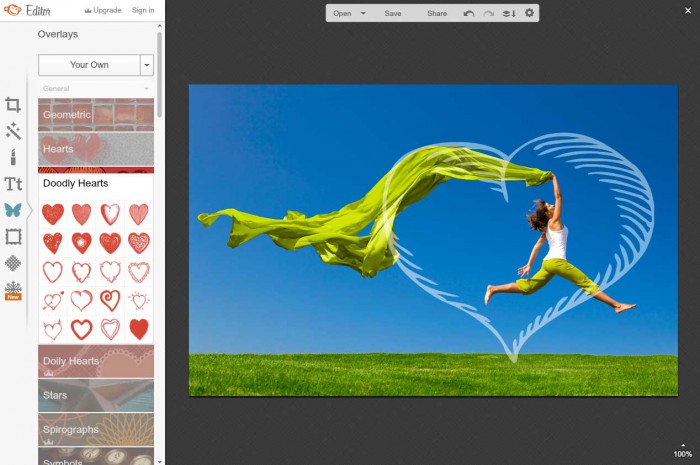Open the Effects magic wand tool
The height and width of the screenshot is (465, 700).
click(x=13, y=131)
